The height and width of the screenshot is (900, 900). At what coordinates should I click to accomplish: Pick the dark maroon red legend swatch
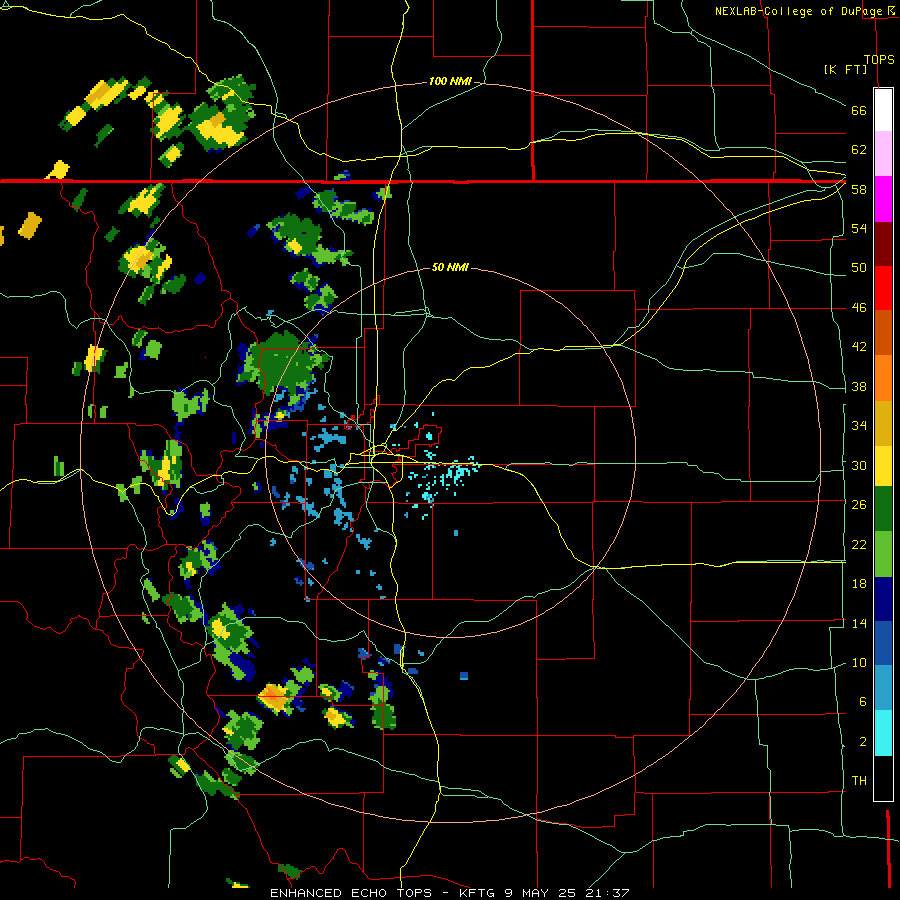coord(883,243)
